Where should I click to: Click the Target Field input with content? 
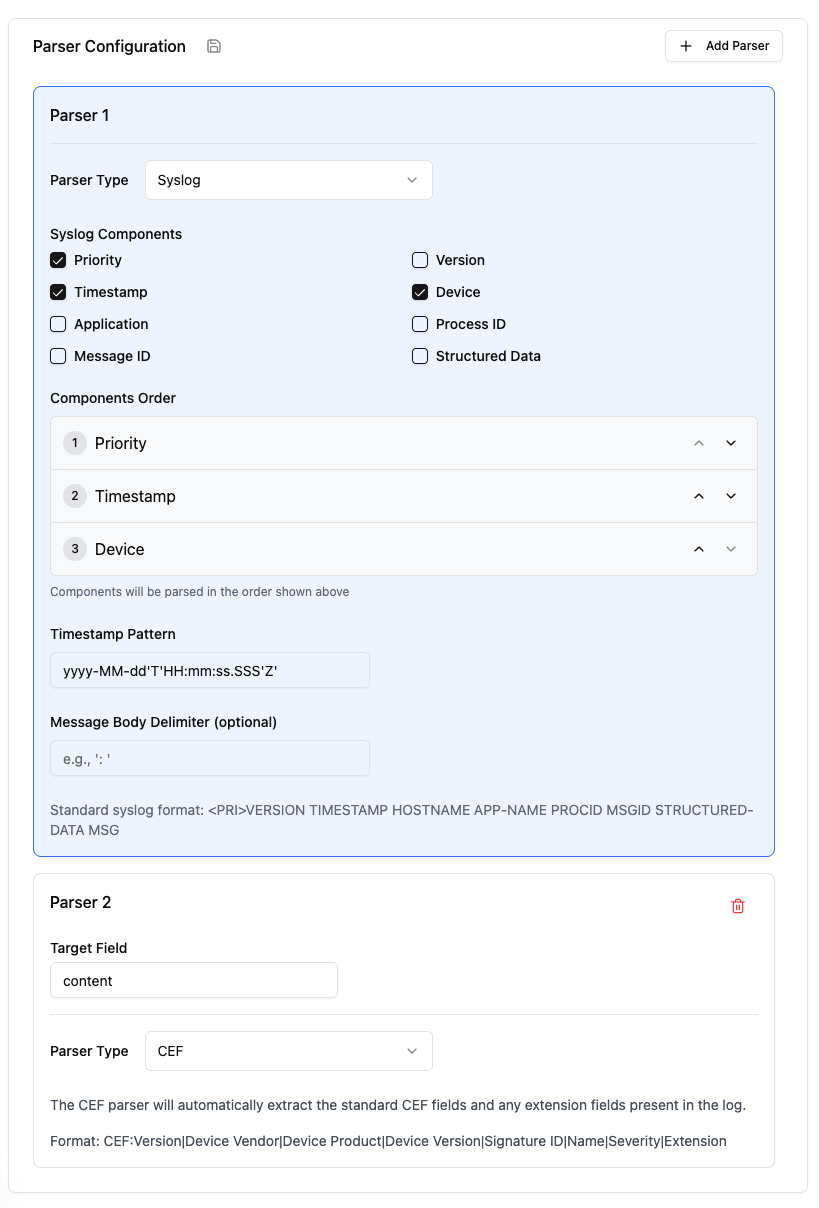[x=194, y=981]
